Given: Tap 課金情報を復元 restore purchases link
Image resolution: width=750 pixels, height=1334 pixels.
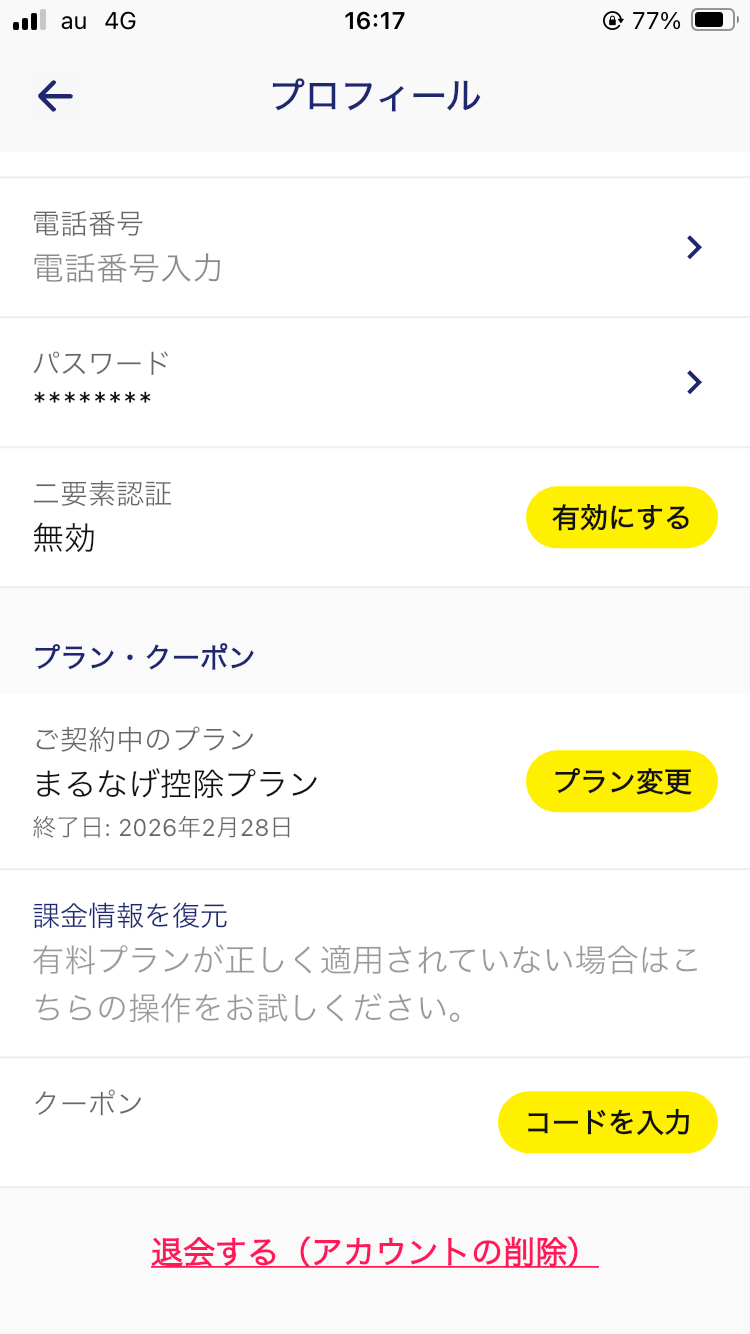Looking at the screenshot, I should click(131, 915).
